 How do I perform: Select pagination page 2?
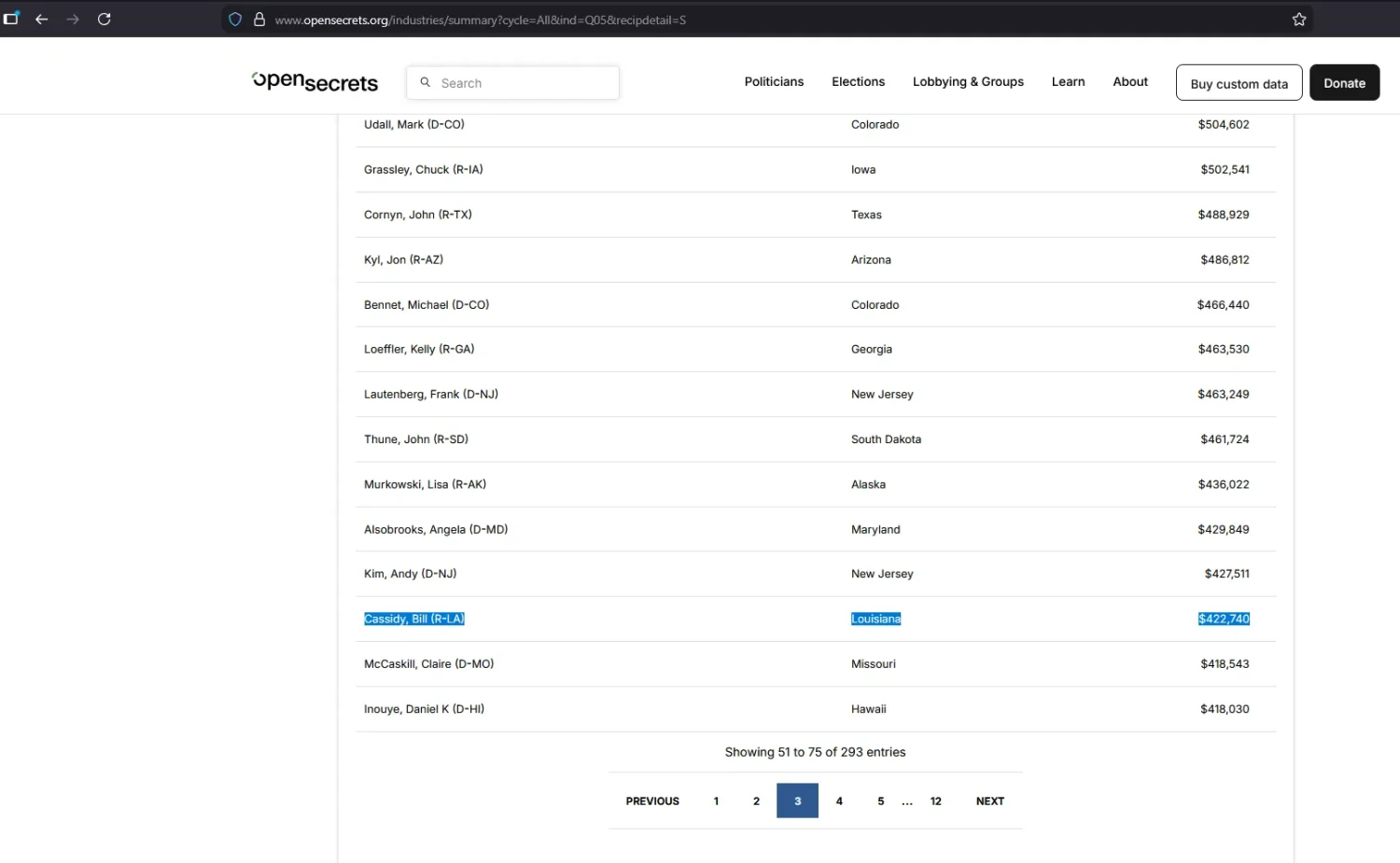coord(756,801)
